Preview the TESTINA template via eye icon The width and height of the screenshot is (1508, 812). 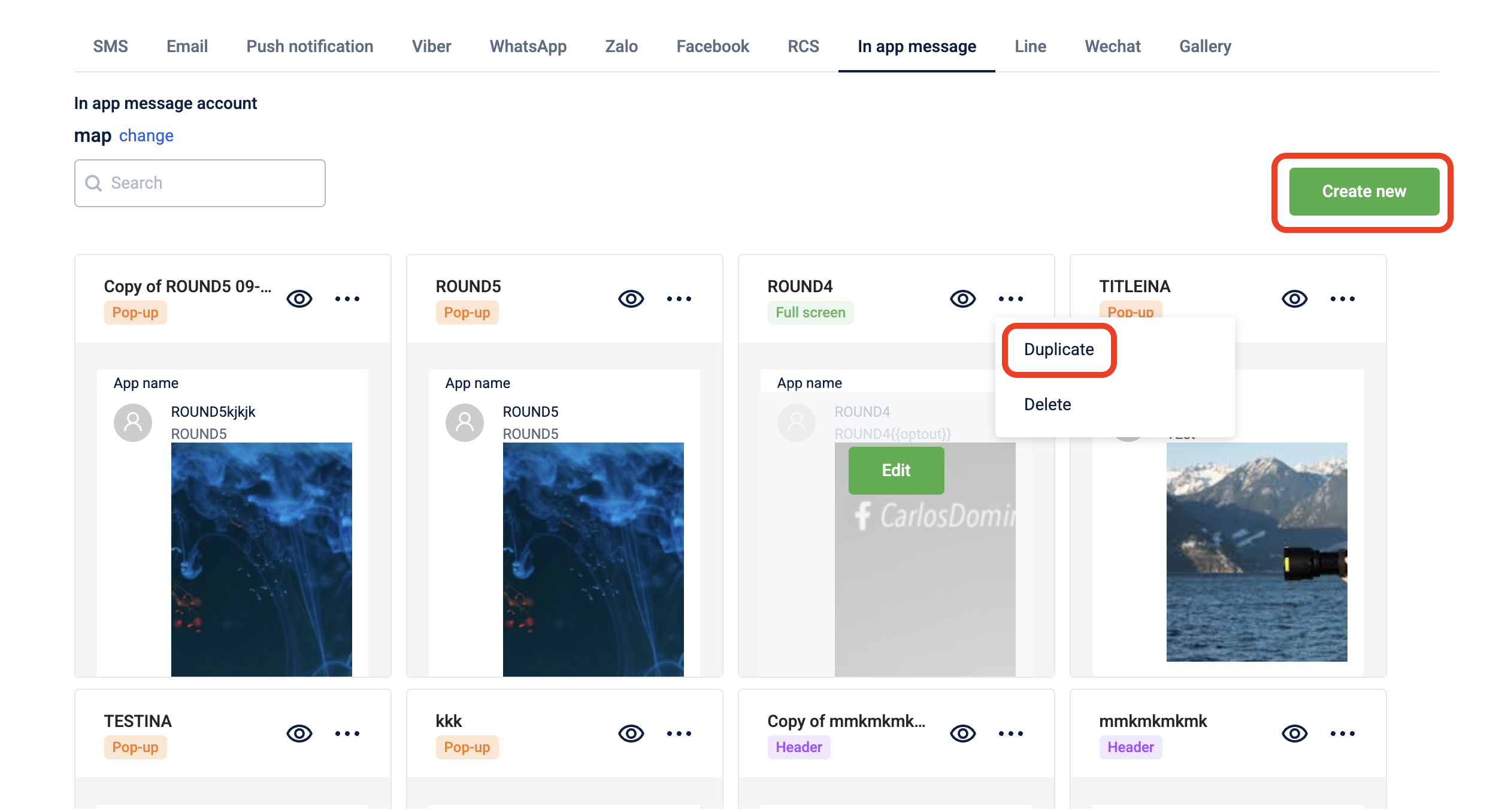coord(299,733)
